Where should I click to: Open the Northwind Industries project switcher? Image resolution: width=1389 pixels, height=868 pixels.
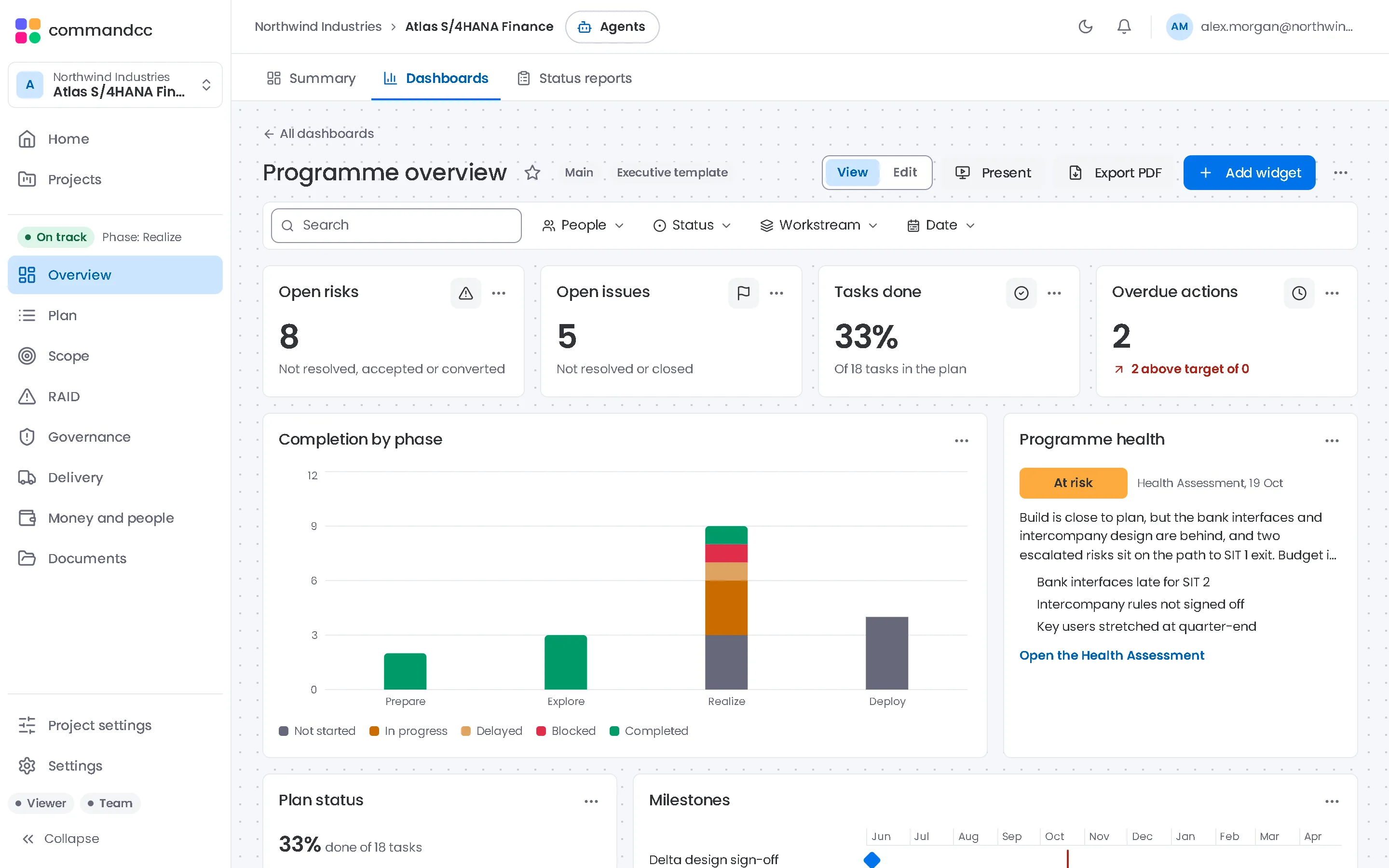point(115,84)
